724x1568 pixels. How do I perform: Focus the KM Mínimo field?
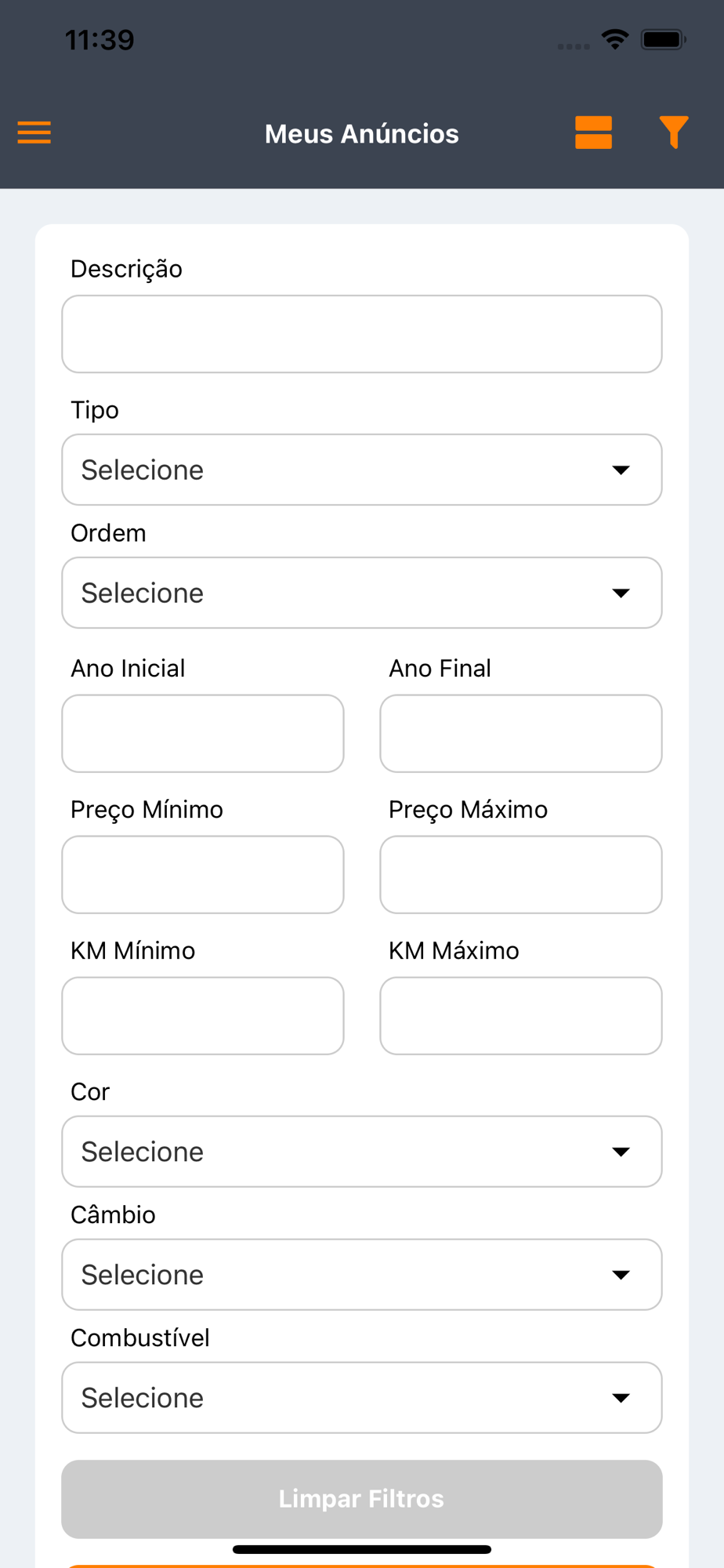pyautogui.click(x=203, y=1016)
